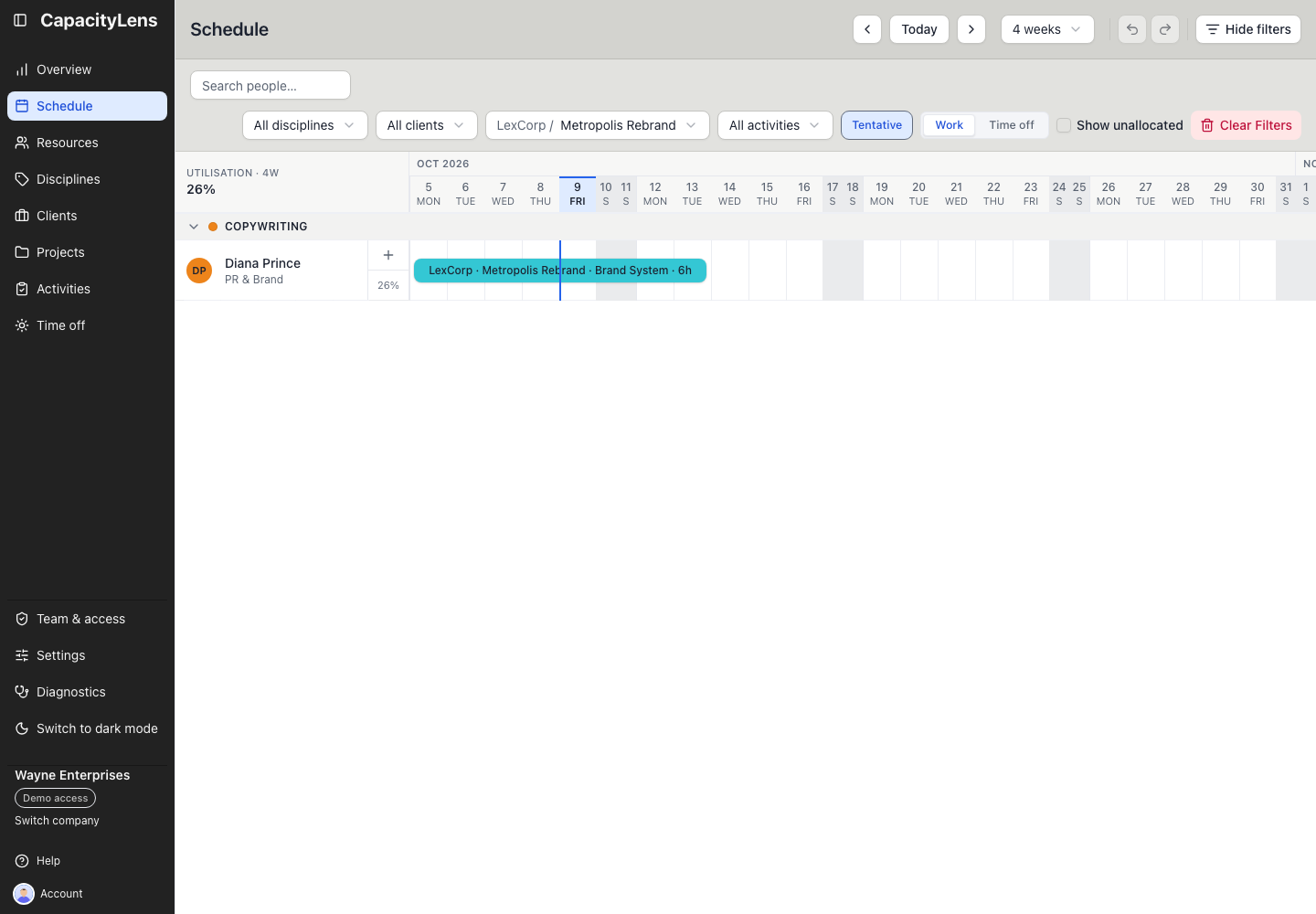
Task: Click Diana Prince's 26% utilisation value
Action: coord(388,285)
